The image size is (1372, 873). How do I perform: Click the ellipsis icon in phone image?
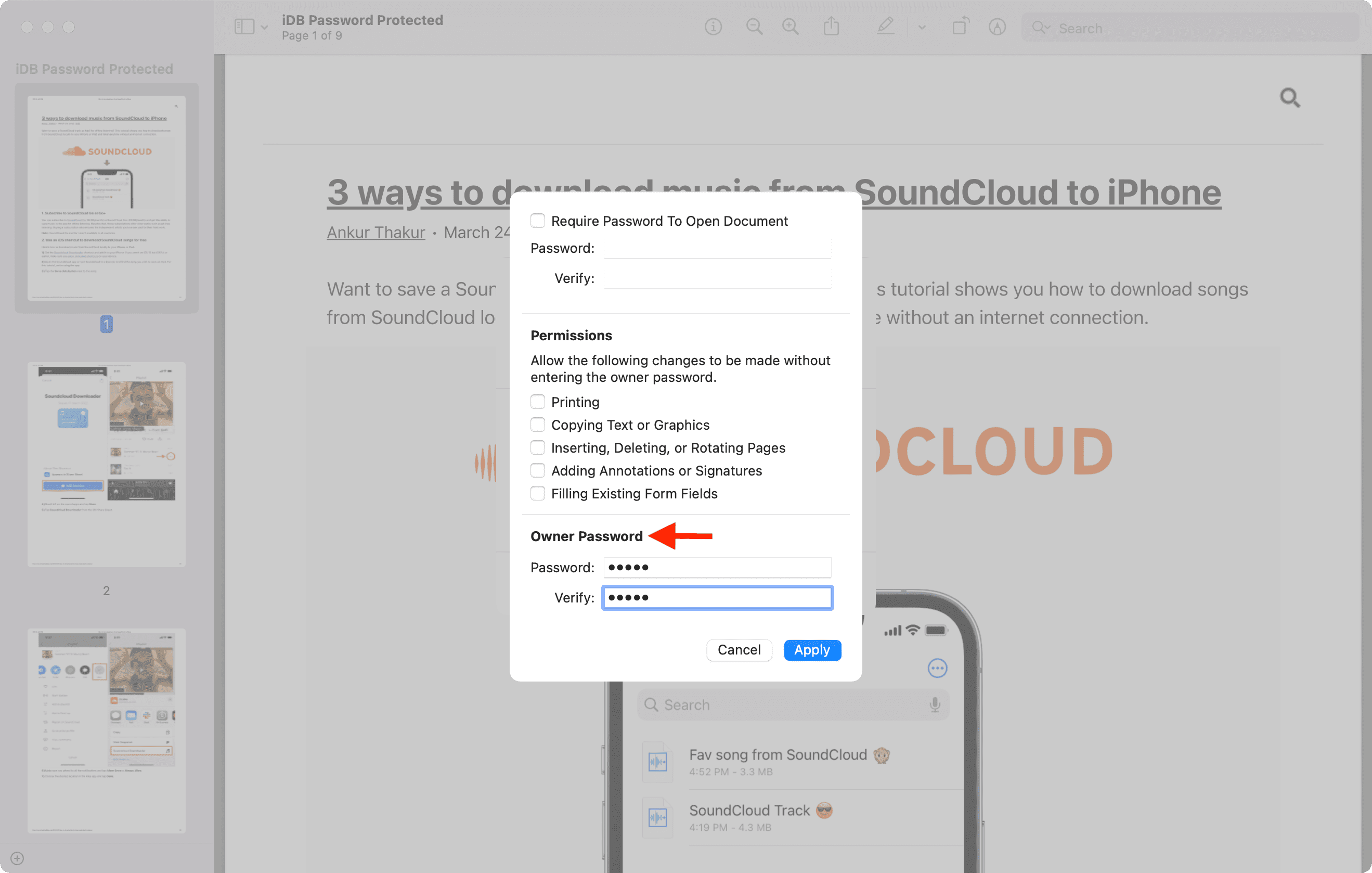click(937, 668)
